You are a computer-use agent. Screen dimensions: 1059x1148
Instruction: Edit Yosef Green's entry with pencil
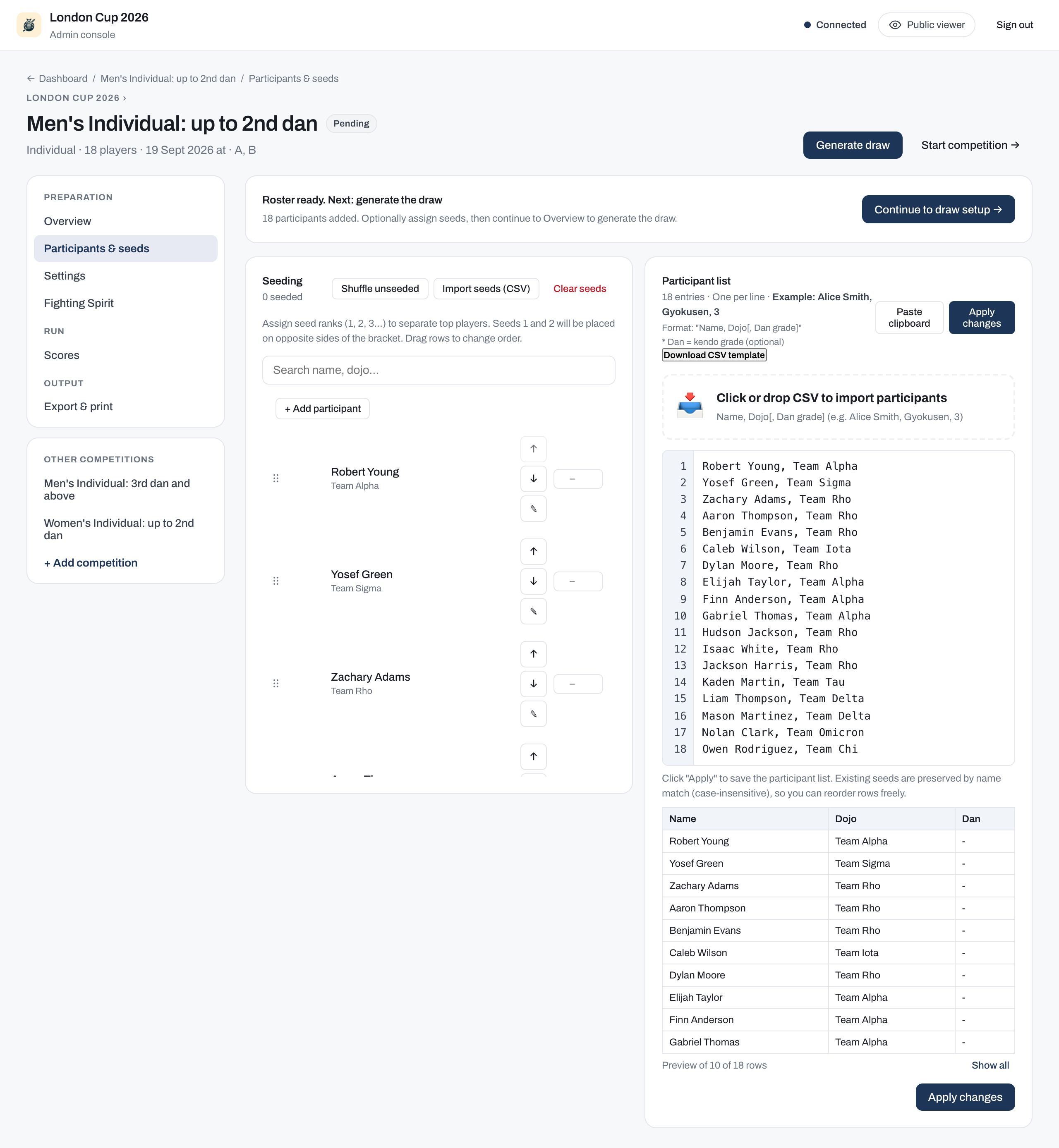(x=533, y=611)
